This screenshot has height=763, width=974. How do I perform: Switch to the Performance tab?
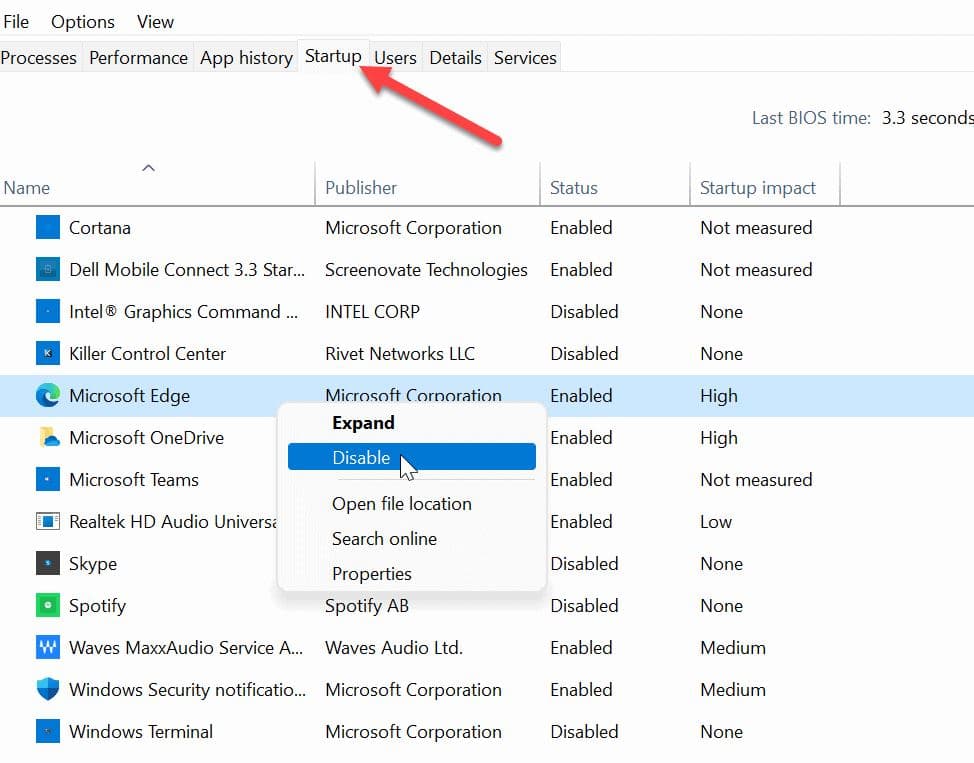pos(138,58)
